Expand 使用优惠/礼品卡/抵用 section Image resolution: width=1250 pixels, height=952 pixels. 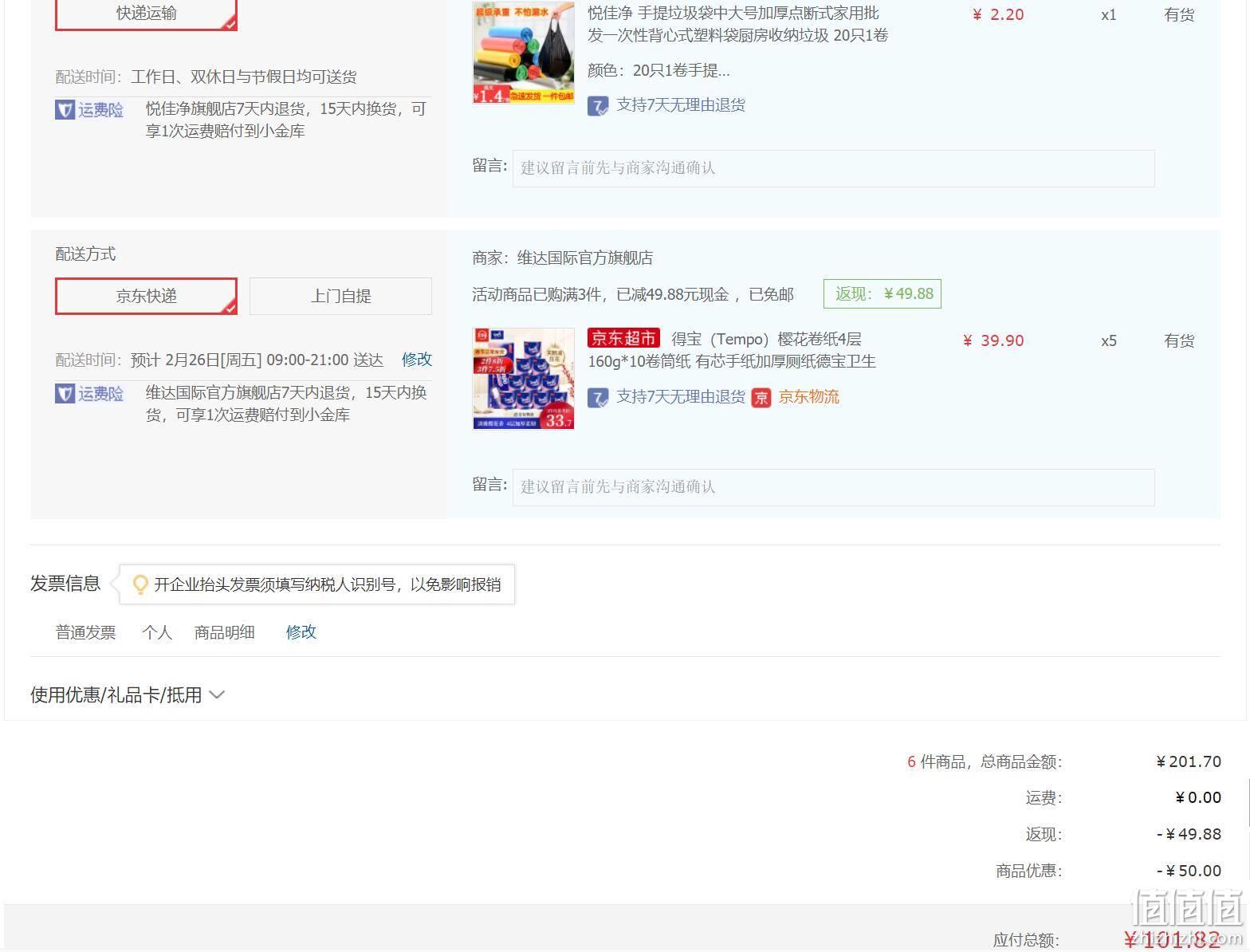click(128, 695)
